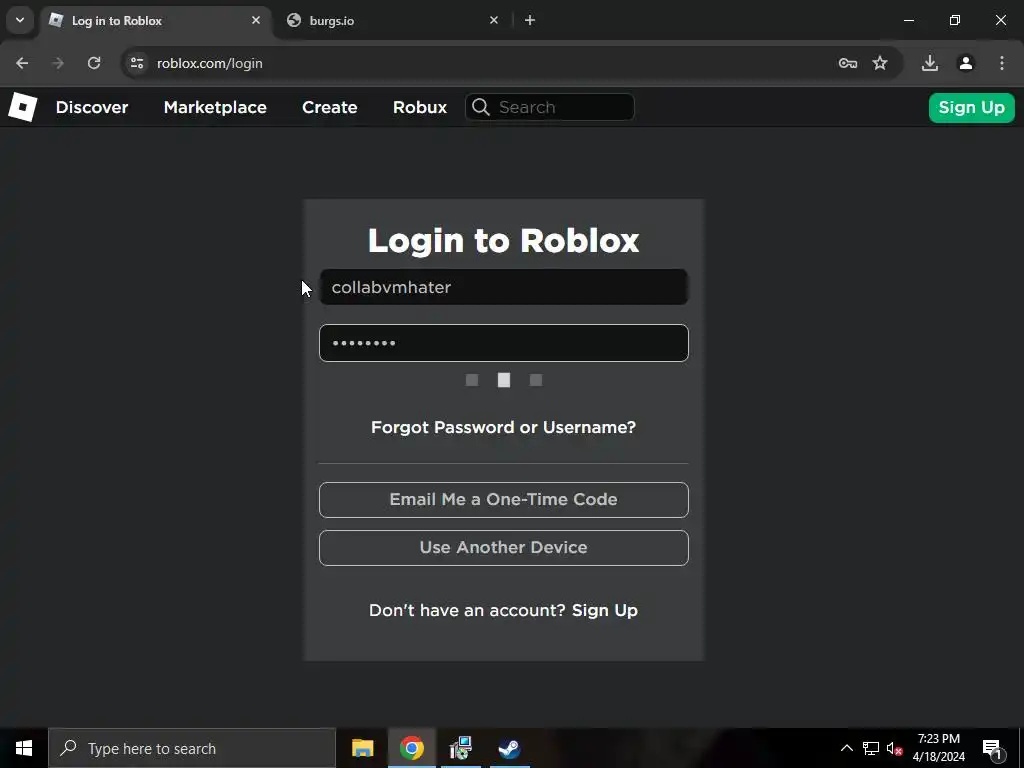
Task: Close the Log in to Roblox tab
Action: click(256, 20)
